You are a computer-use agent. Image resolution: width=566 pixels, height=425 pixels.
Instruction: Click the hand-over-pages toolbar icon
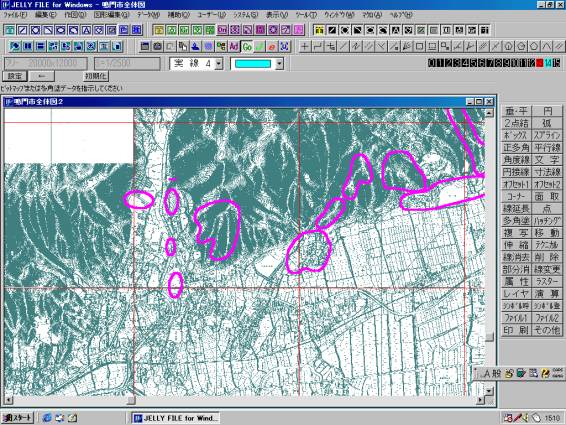coord(183,47)
